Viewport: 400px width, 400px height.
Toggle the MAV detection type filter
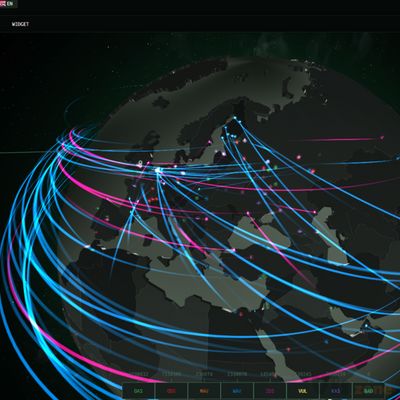(204, 391)
